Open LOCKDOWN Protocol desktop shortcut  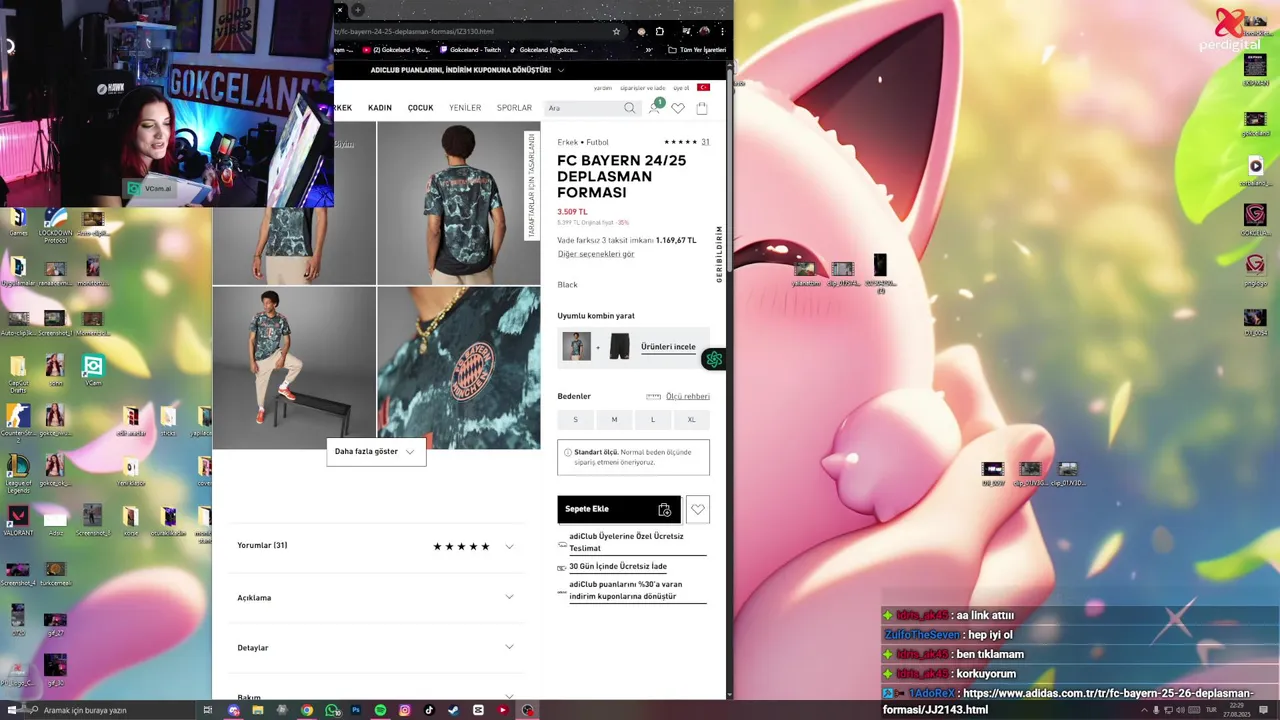tap(55, 225)
